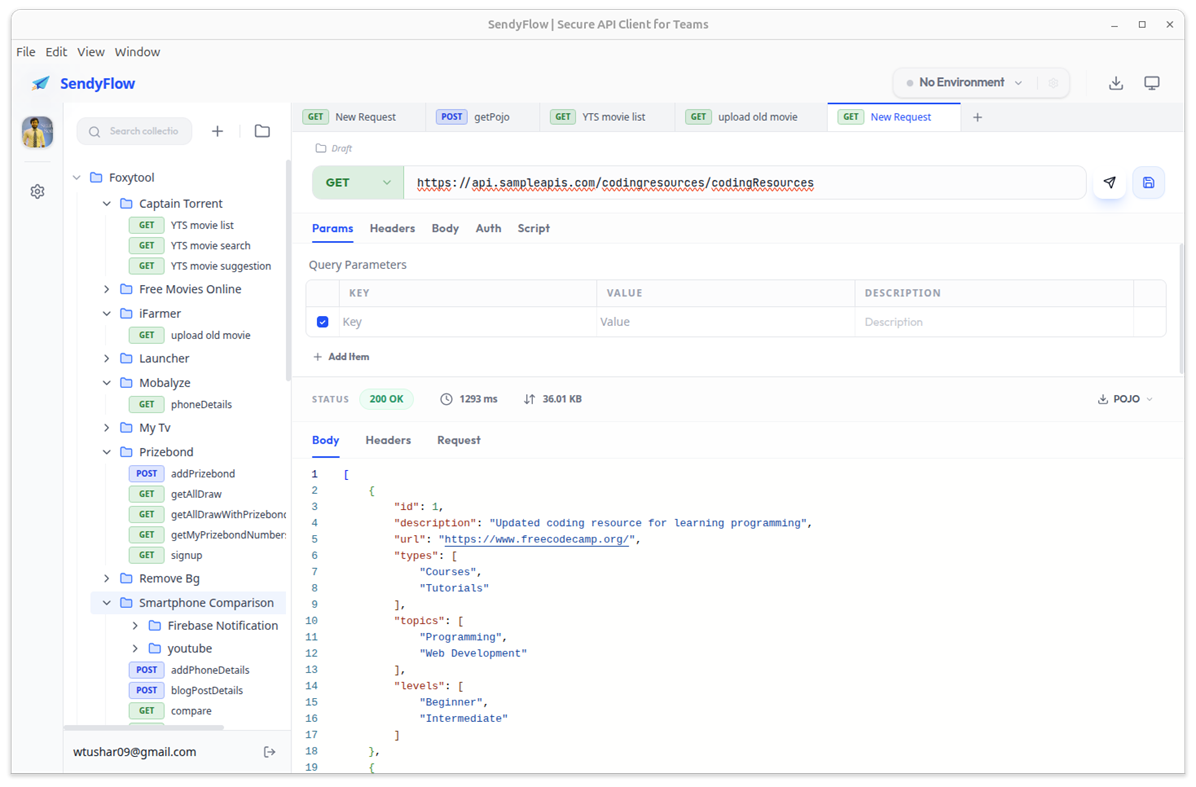Open the upload old movie tab
This screenshot has height=787, width=1196.
(x=751, y=117)
